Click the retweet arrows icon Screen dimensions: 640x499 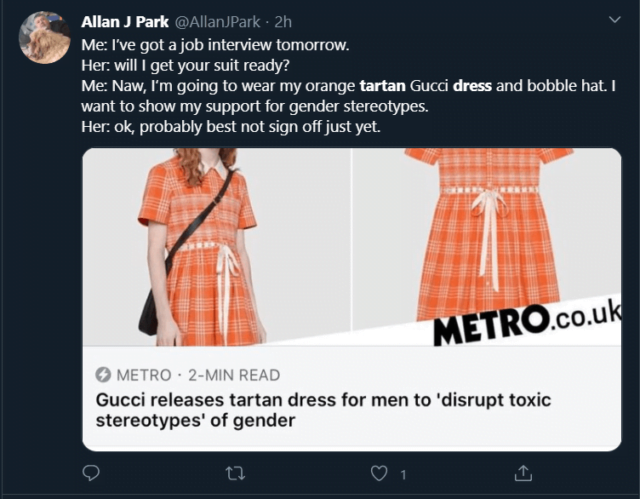[x=235, y=472]
